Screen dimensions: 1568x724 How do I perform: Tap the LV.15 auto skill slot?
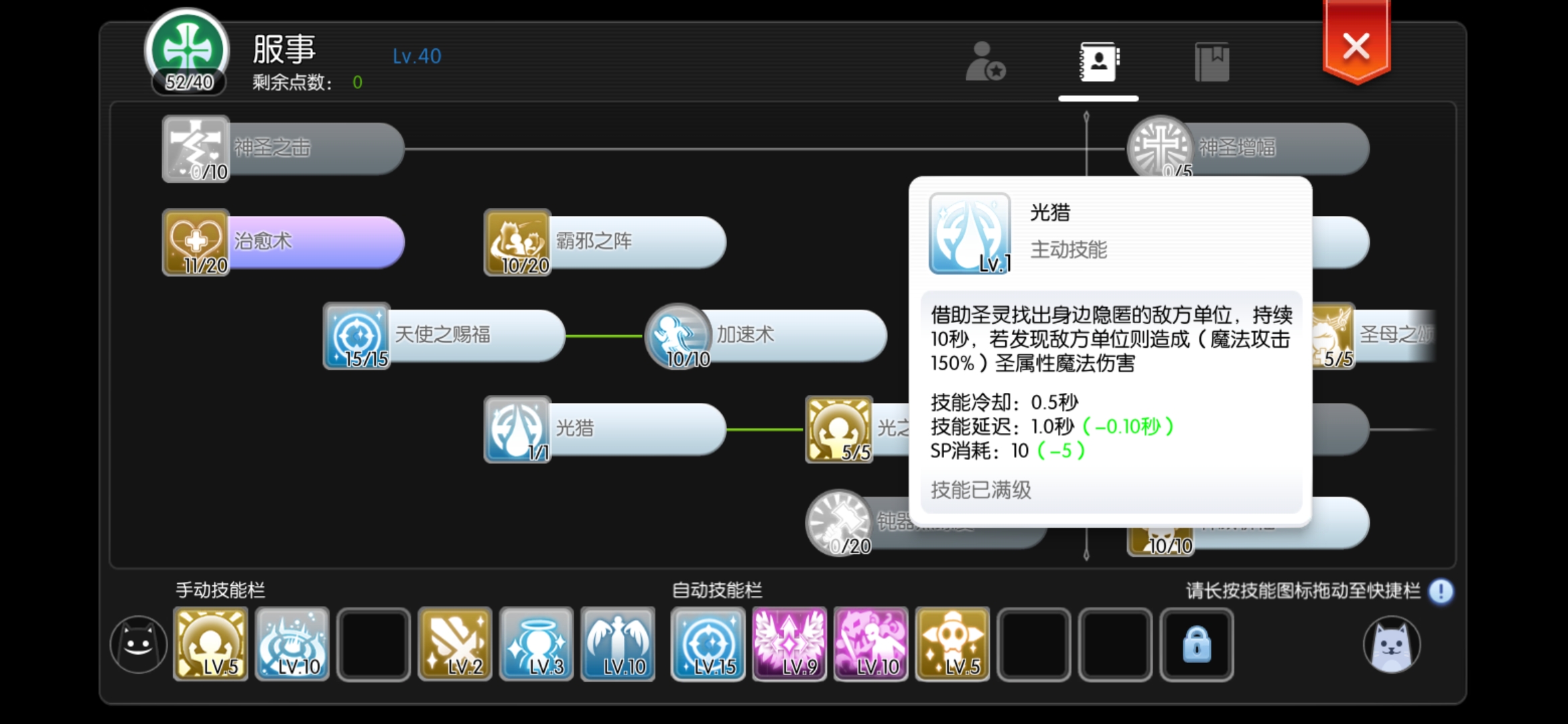(x=708, y=644)
